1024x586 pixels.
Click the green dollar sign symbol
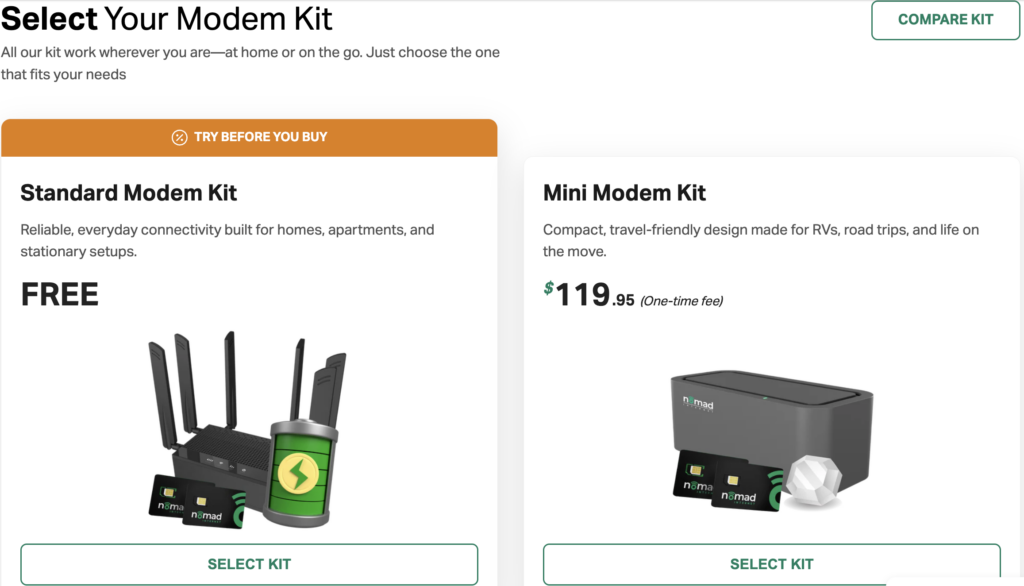click(549, 288)
